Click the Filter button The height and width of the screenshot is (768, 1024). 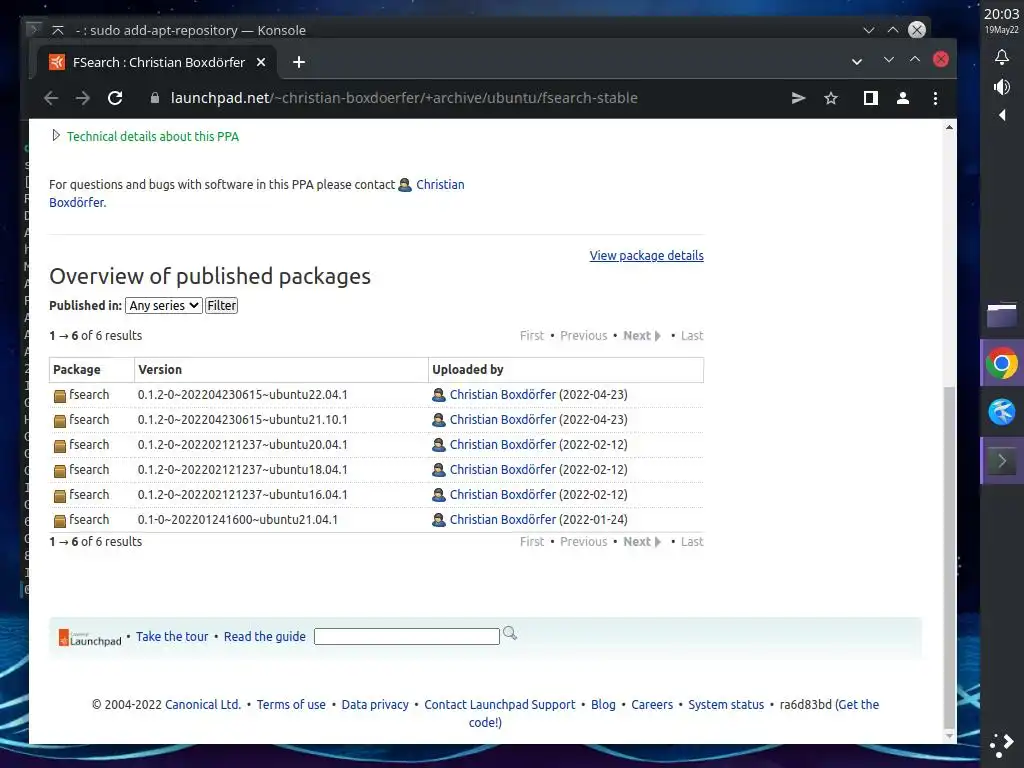221,306
